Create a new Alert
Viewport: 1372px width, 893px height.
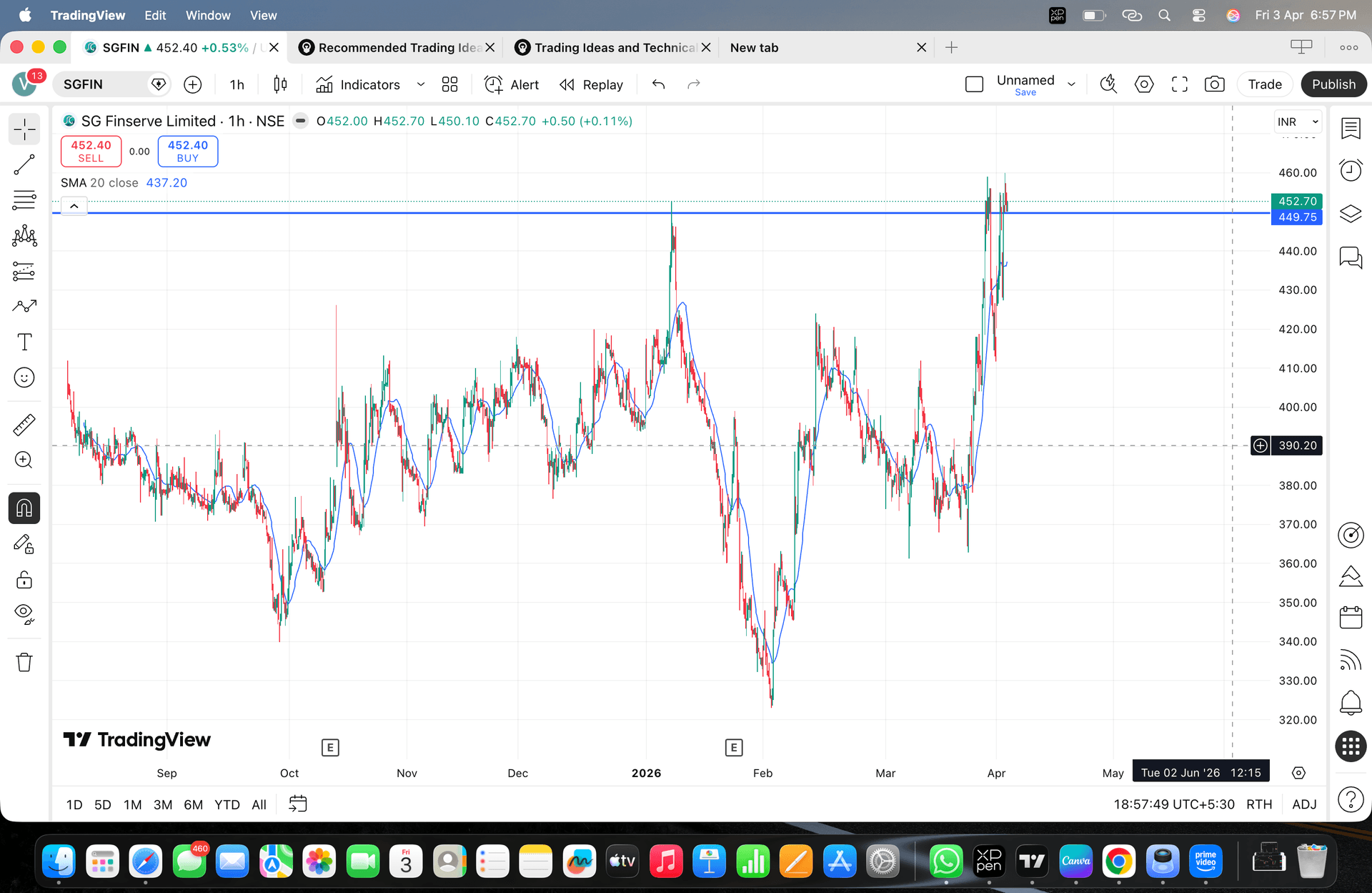tap(512, 84)
